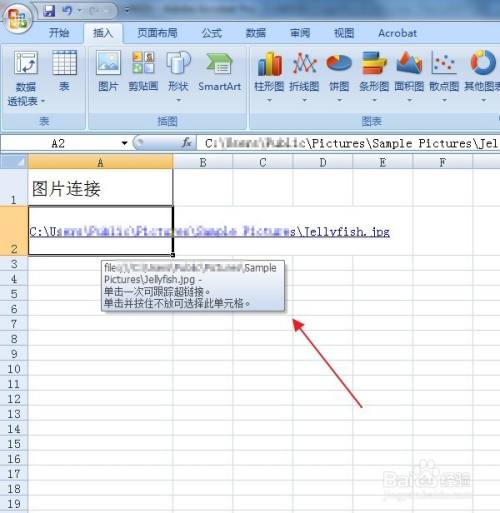
Task: Insert a line chart (折线图)
Action: coord(304,76)
